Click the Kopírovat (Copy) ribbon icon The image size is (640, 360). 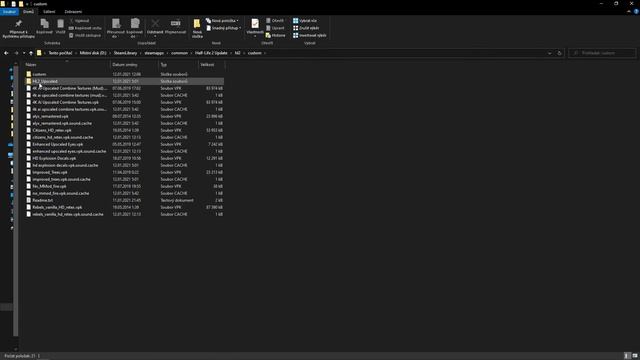[x=44, y=24]
